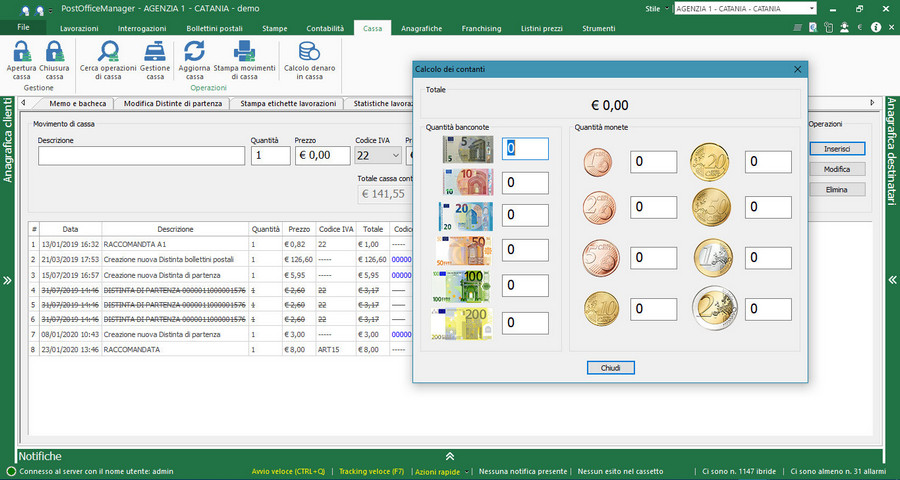
Task: Open the File menu
Action: pyautogui.click(x=24, y=28)
